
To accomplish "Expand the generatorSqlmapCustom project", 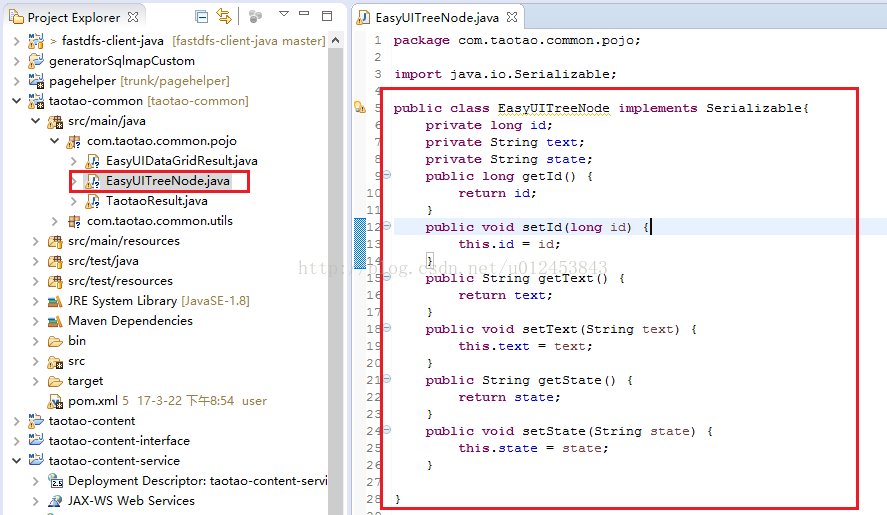I will tap(16, 61).
